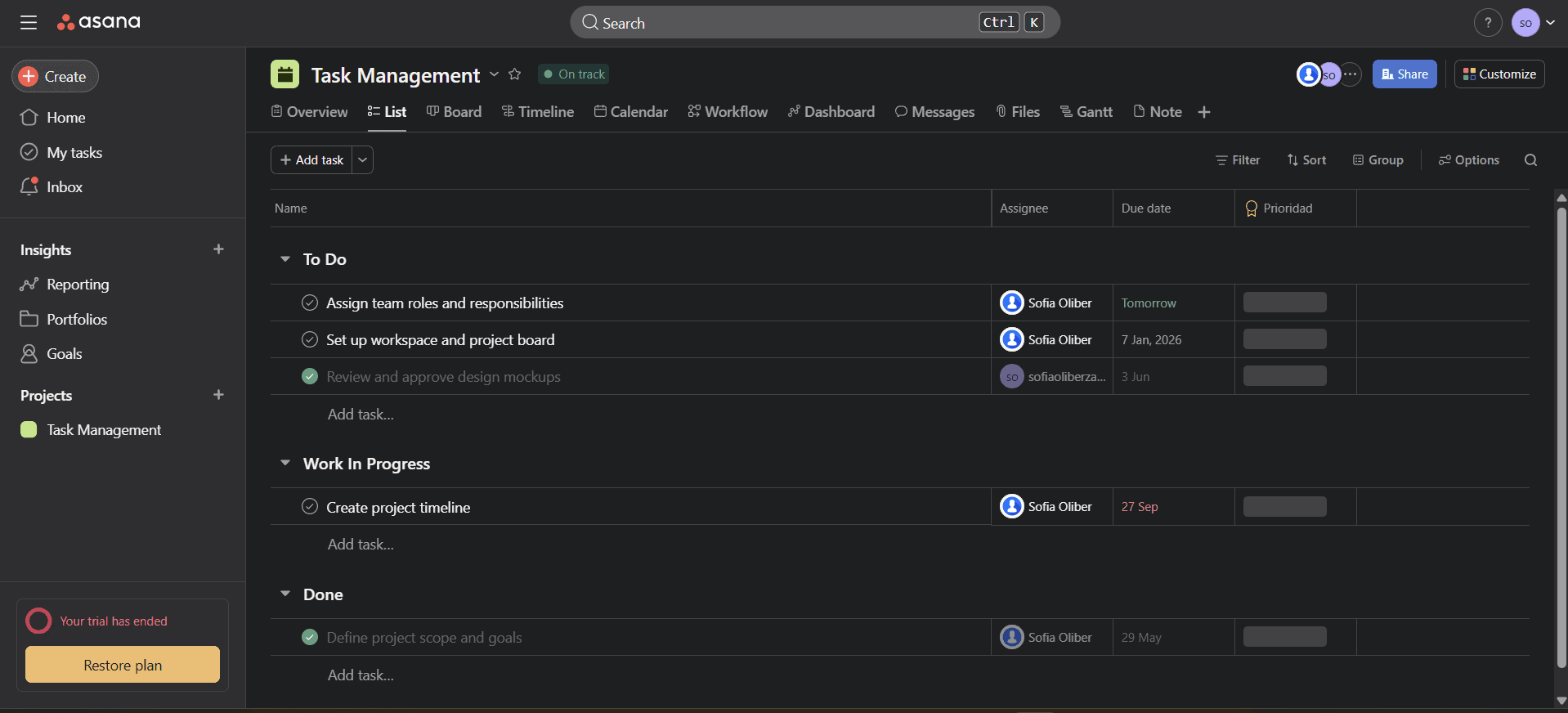Uncheck completed 'Define project scope and goals' task
This screenshot has height=713, width=1568.
[310, 637]
